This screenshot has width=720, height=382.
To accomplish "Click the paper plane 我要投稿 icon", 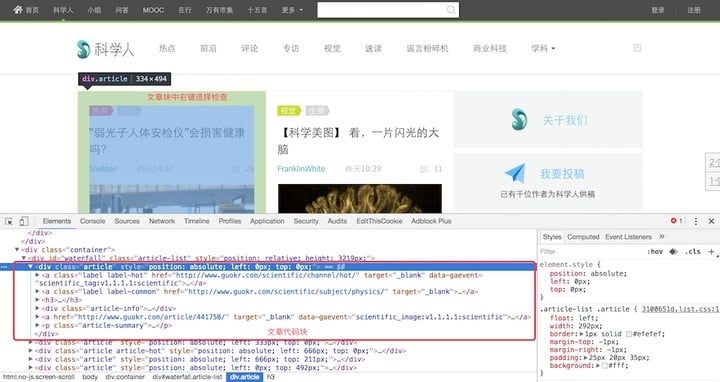I will pos(515,173).
